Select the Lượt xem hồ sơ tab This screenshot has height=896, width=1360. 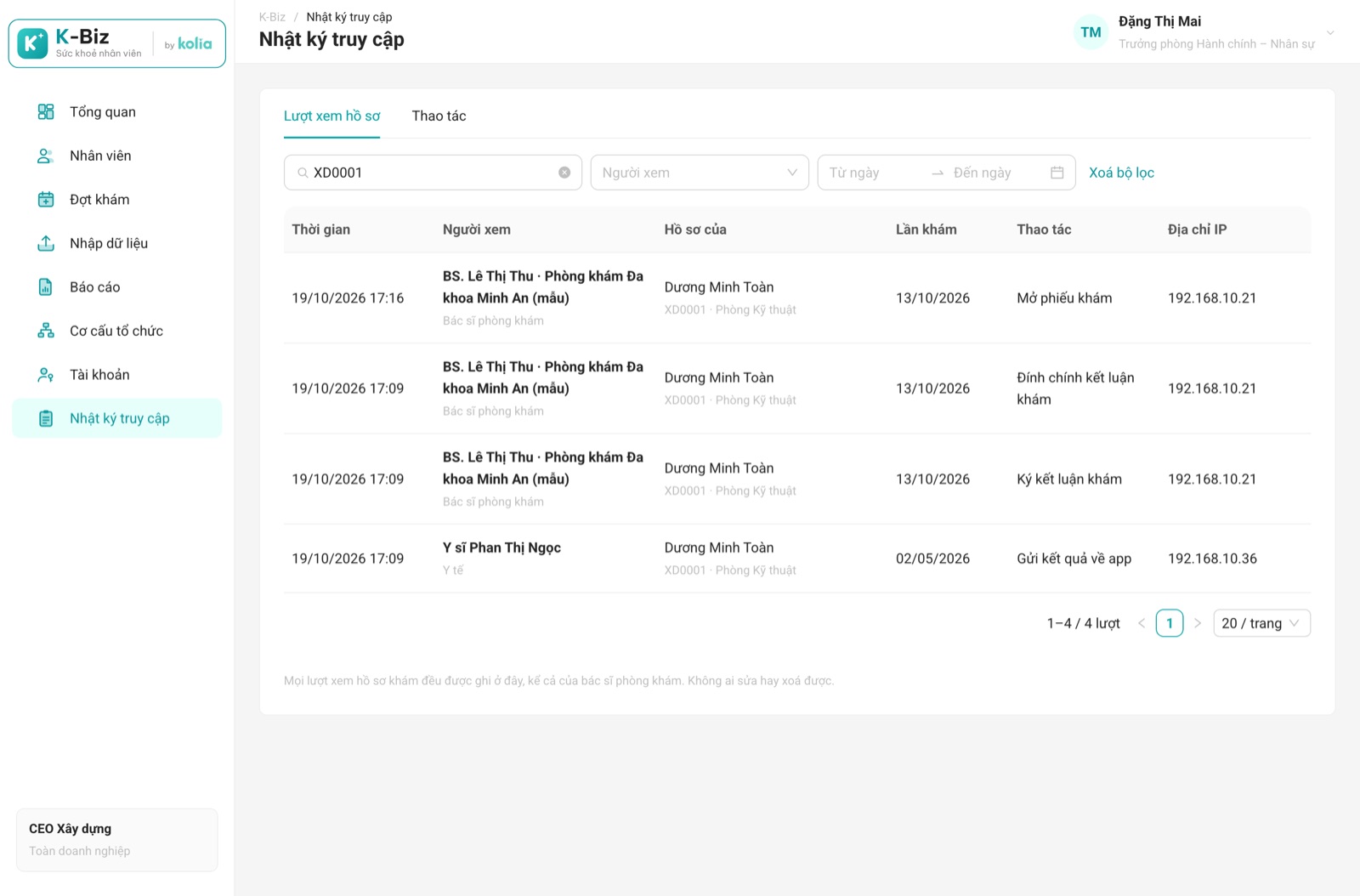coord(331,116)
